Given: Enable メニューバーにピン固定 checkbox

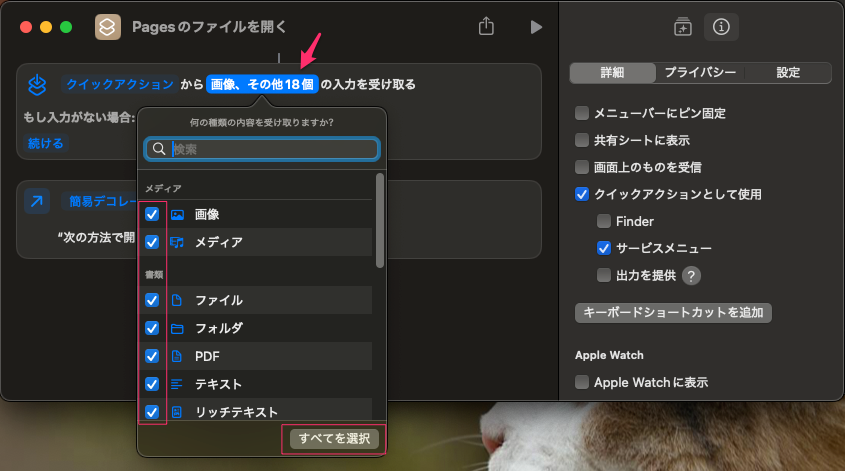Looking at the screenshot, I should click(x=582, y=113).
